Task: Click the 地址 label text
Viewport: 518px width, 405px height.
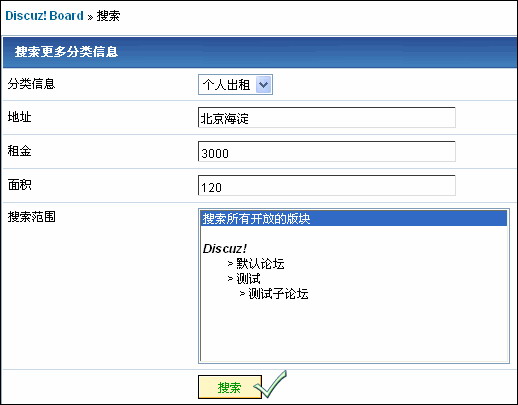Action: 19,117
